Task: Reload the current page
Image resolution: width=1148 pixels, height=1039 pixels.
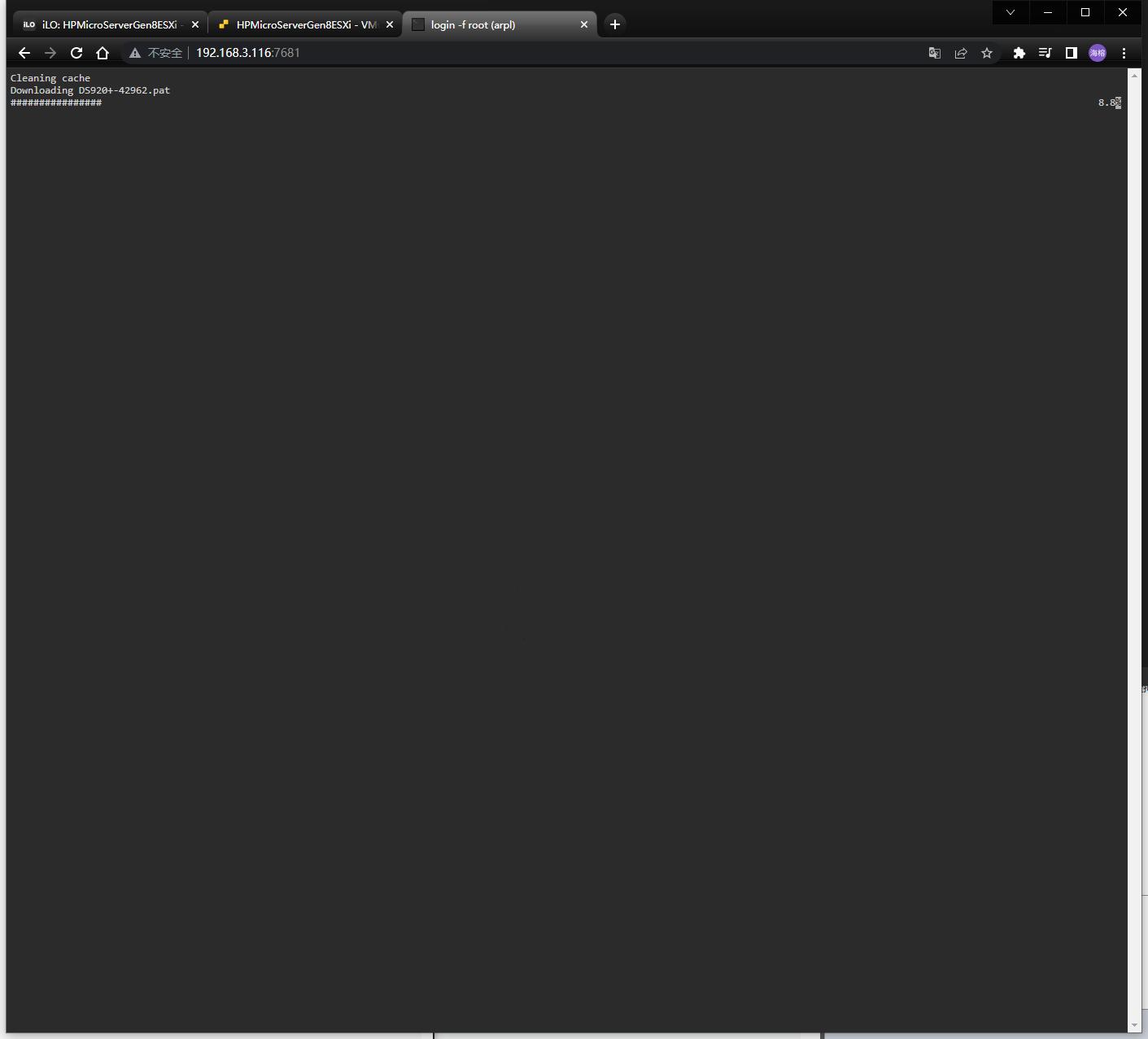Action: click(76, 53)
